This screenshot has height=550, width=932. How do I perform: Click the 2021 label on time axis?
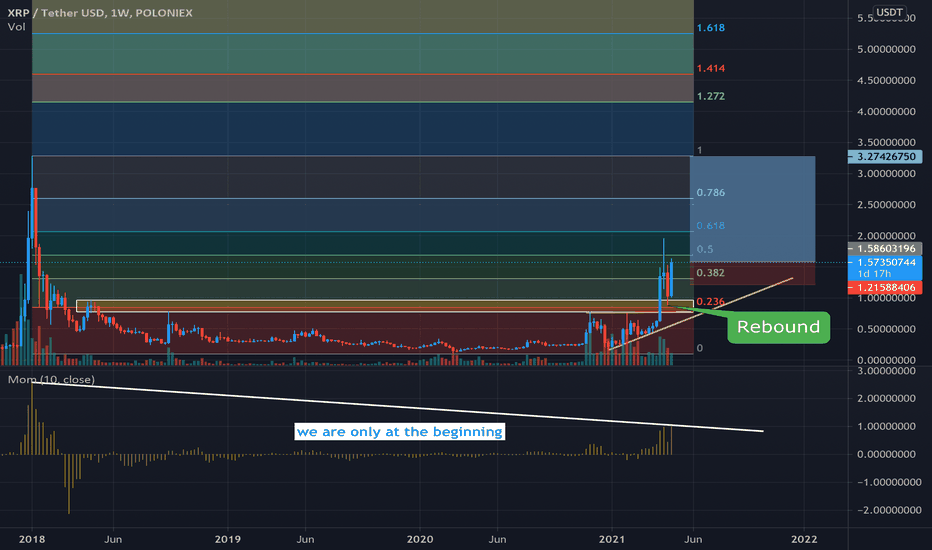(612, 539)
